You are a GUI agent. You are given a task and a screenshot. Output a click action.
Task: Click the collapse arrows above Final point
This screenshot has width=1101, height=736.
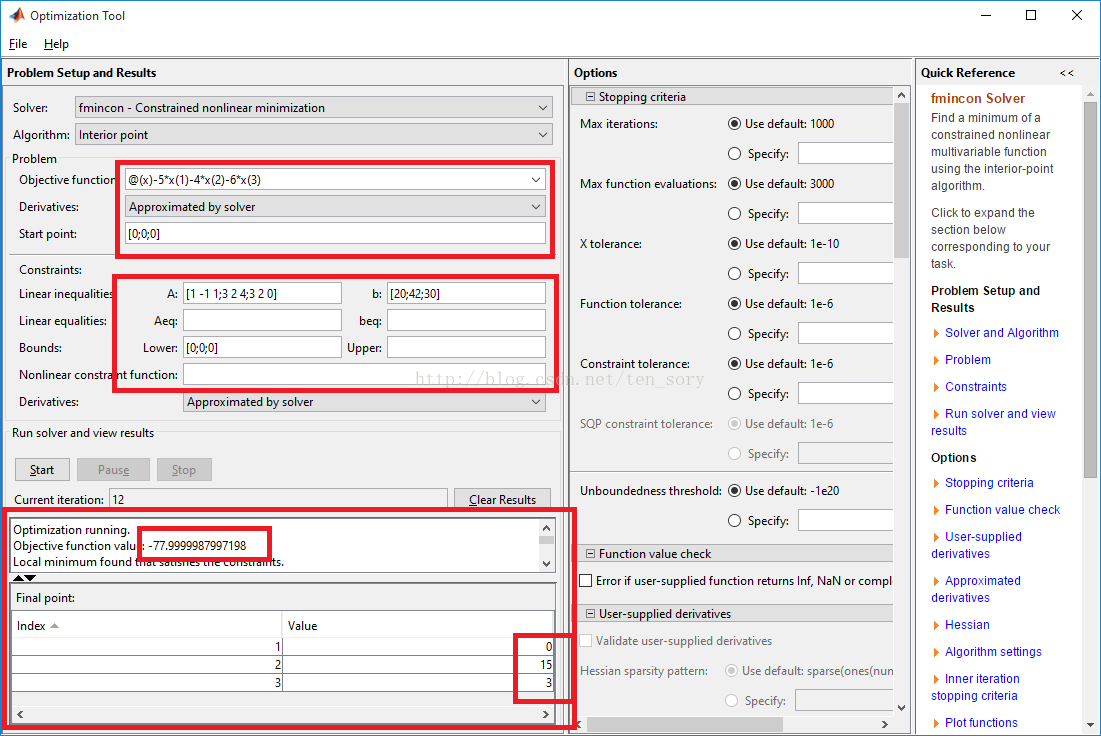pyautogui.click(x=24, y=578)
